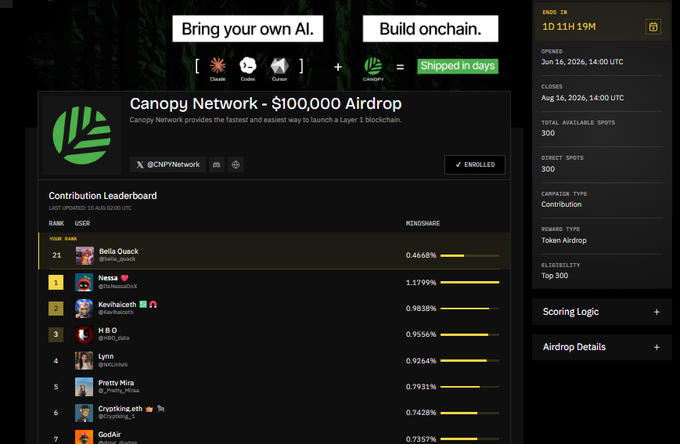Click the Build onchain. banner text
680x444 pixels.
point(431,29)
